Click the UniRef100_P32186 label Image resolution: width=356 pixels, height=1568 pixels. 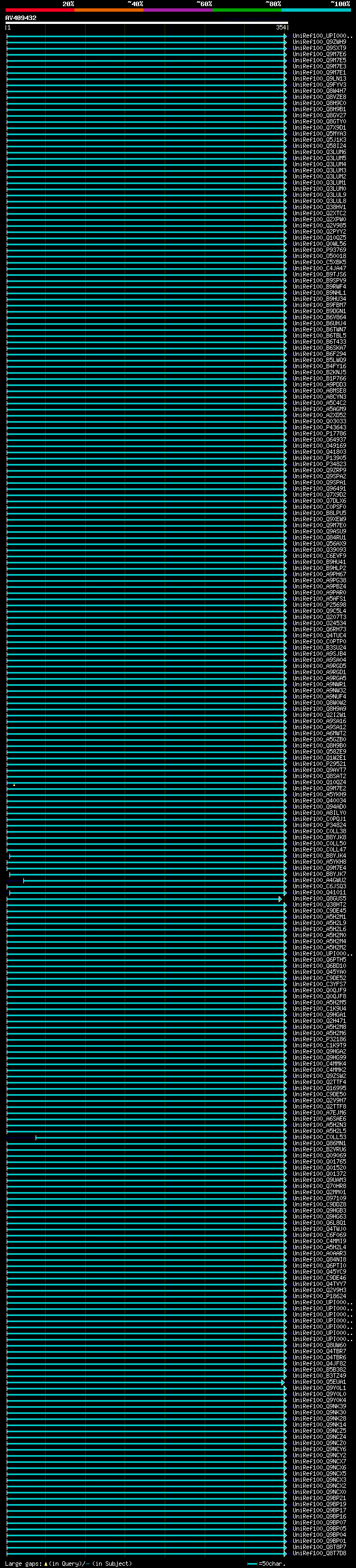tap(319, 1039)
